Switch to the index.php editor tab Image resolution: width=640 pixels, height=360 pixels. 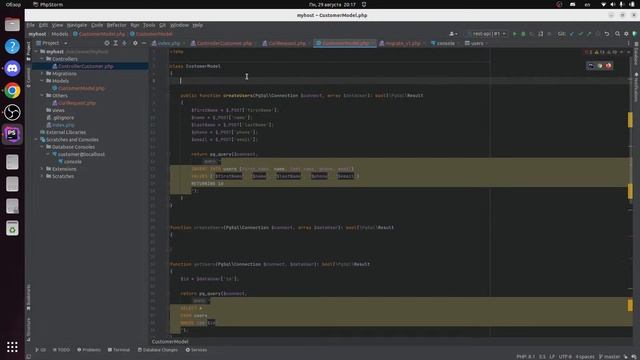169,43
